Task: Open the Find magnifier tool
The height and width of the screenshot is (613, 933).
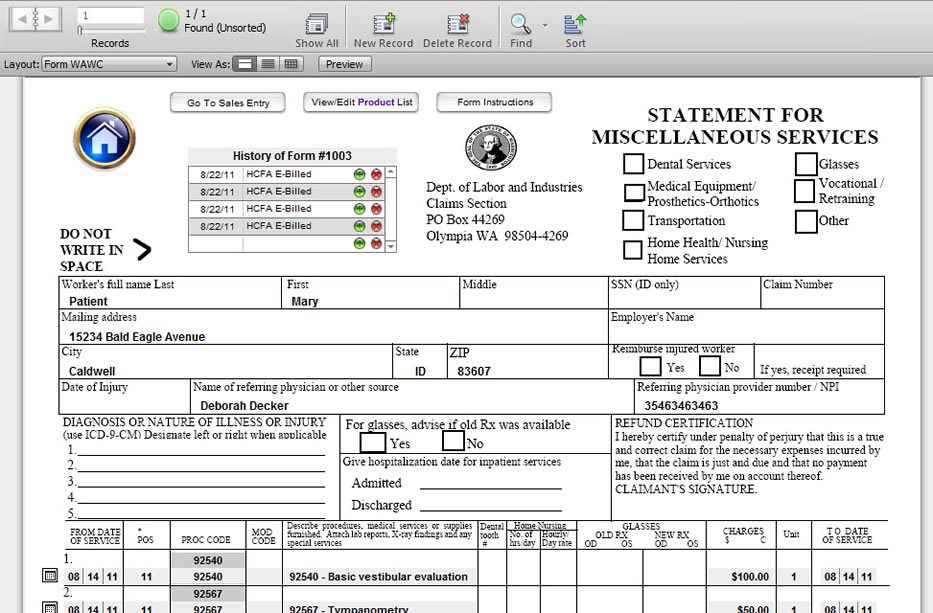Action: 521,24
